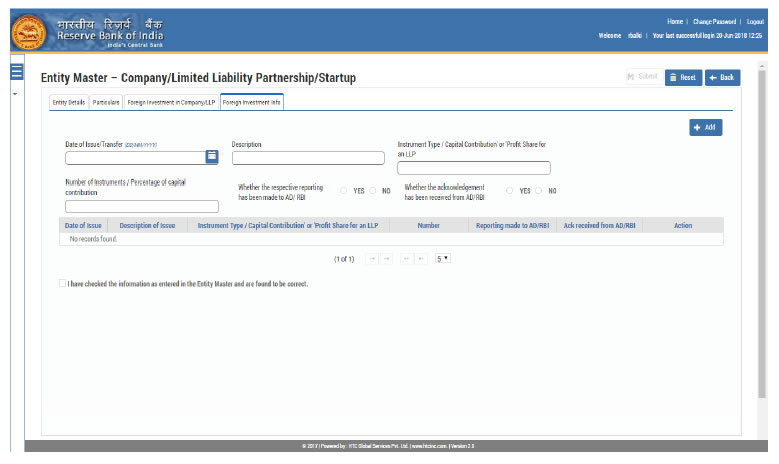This screenshot has height=464, width=779.
Task: Expand the small arrow below sidebar menu
Action: 15,94
